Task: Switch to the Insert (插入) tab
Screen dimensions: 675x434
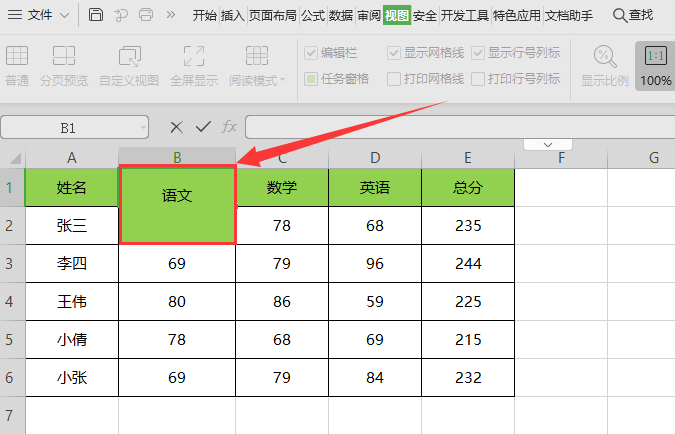Action: 232,15
